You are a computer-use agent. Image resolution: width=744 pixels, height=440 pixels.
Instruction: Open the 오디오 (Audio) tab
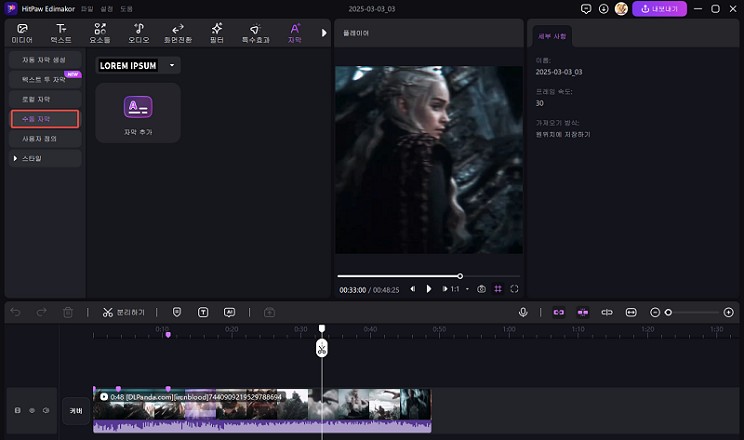click(x=139, y=33)
